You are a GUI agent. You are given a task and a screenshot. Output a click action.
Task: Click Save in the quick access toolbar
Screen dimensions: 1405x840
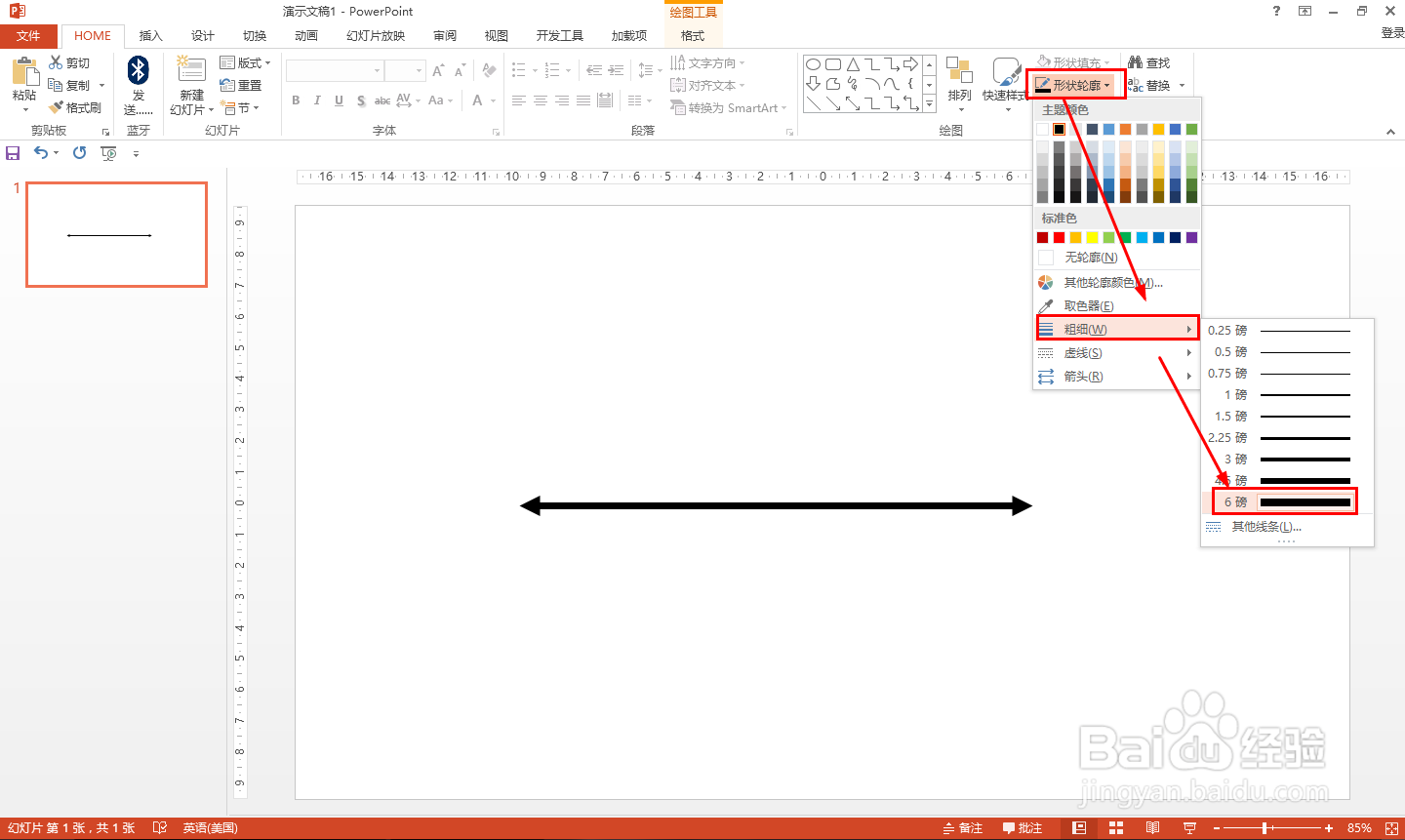(13, 153)
